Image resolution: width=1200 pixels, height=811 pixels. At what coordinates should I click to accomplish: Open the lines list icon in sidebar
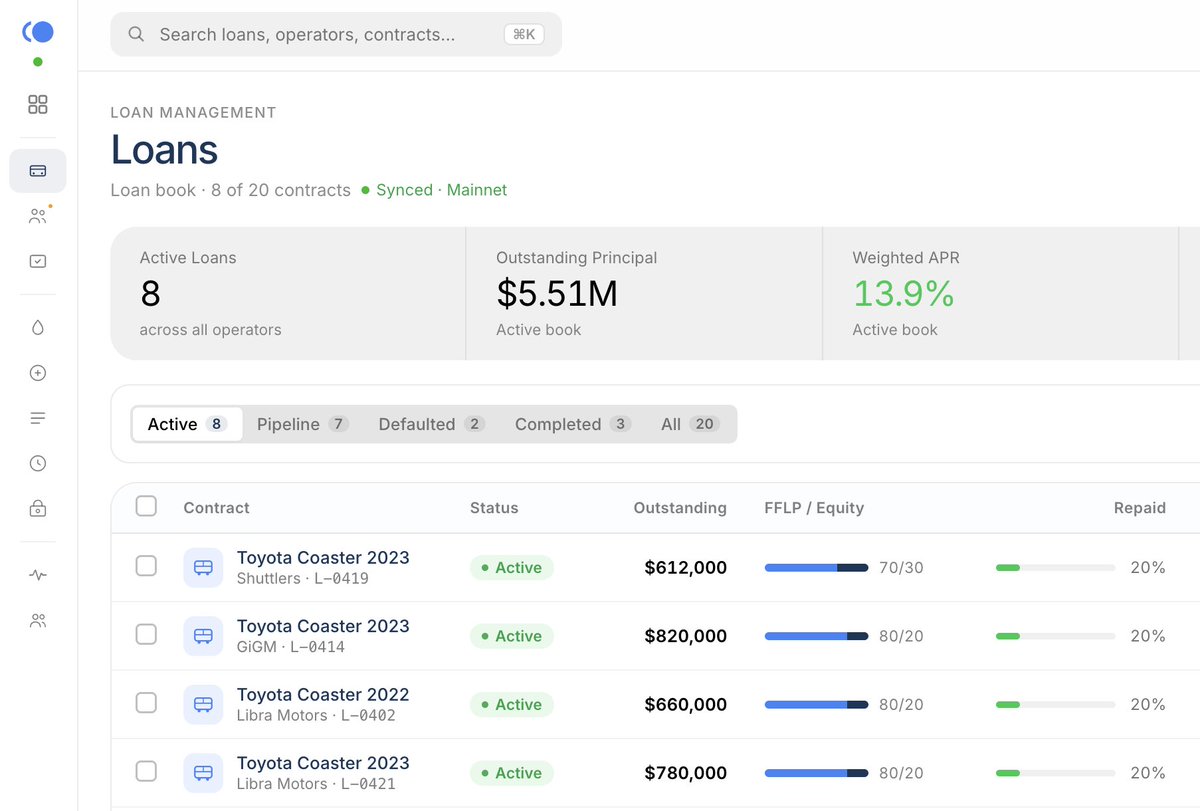pos(38,418)
